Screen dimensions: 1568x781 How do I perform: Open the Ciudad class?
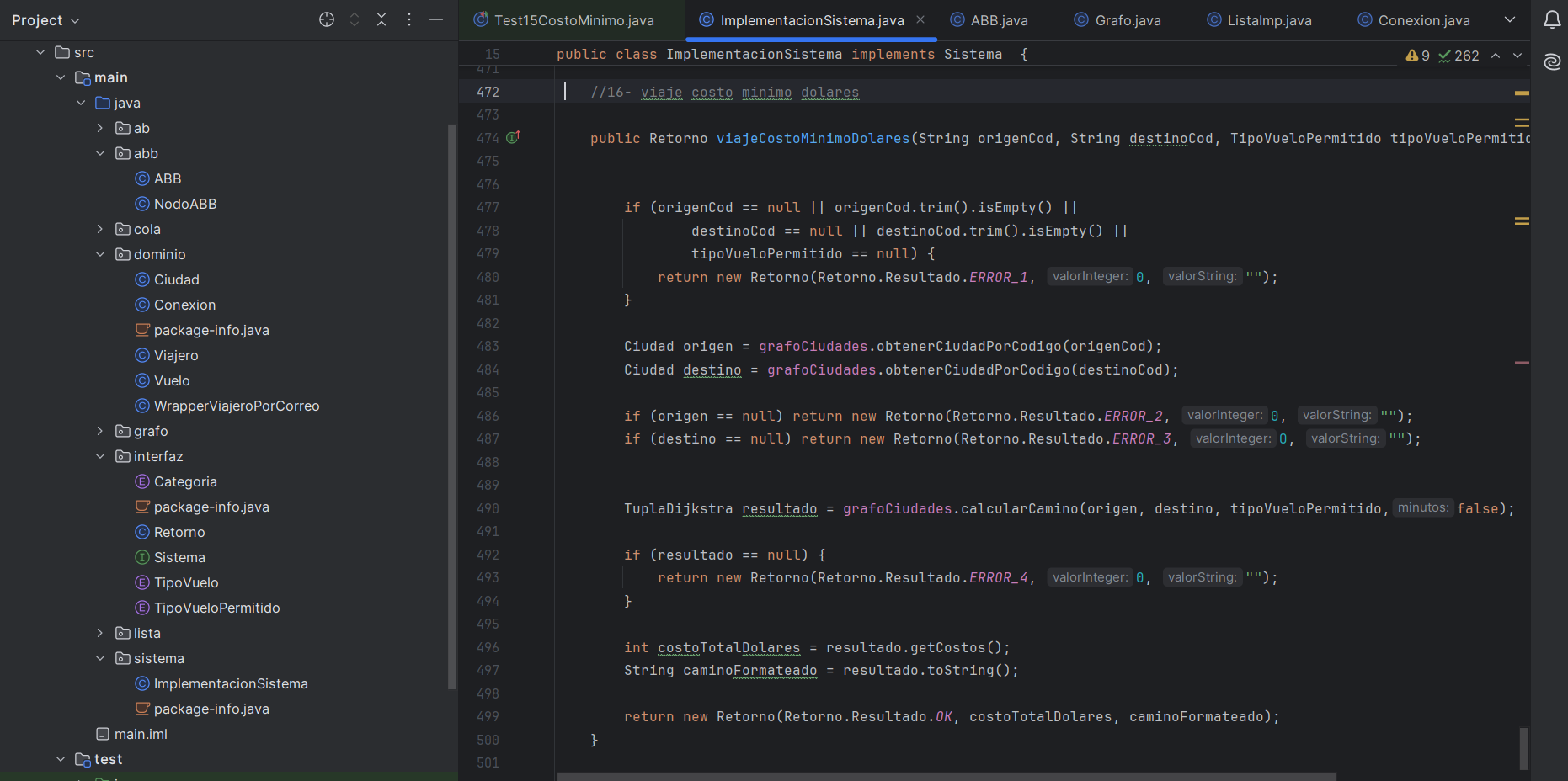pyautogui.click(x=168, y=279)
